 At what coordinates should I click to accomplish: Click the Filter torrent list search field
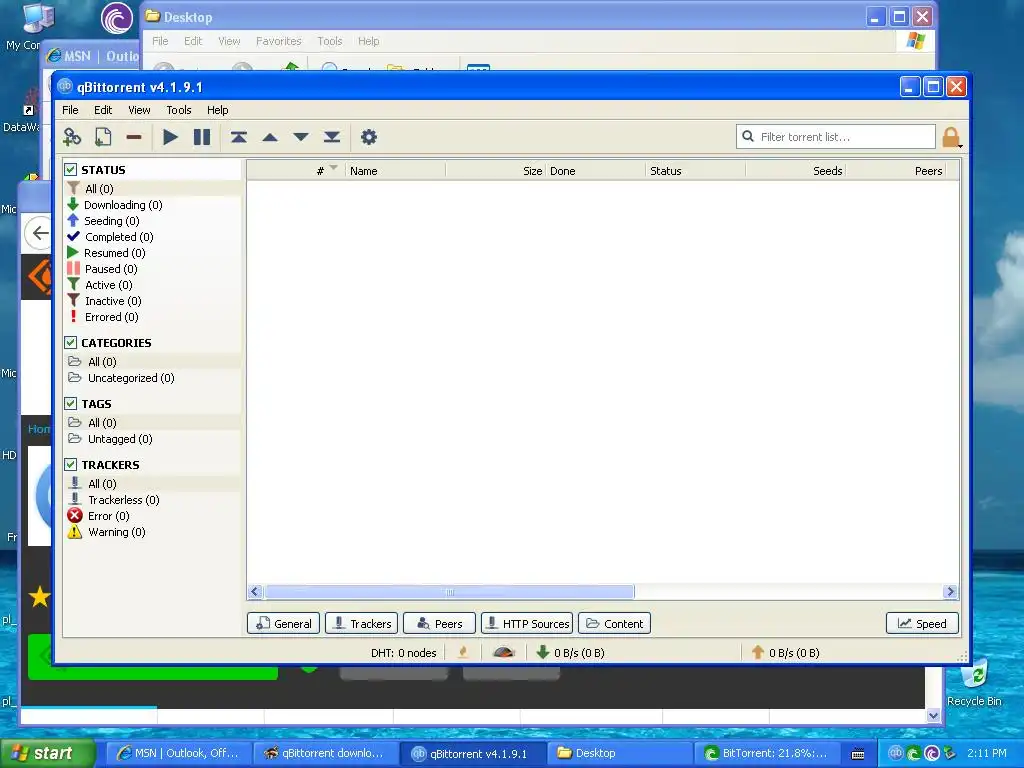(836, 136)
